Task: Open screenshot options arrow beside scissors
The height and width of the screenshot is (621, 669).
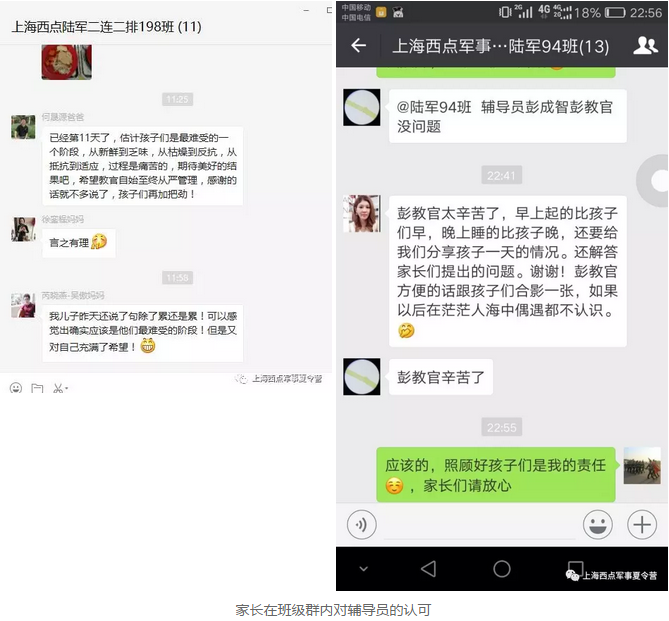Action: pos(67,388)
